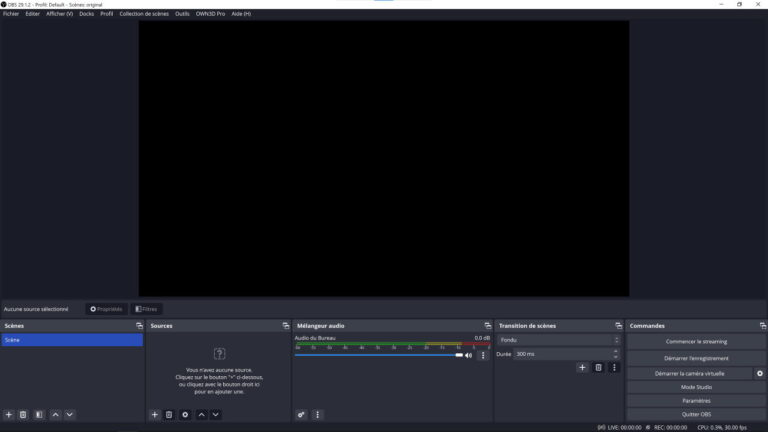The width and height of the screenshot is (768, 432).
Task: Mute Audio du Bureau speaker icon
Action: (x=468, y=355)
